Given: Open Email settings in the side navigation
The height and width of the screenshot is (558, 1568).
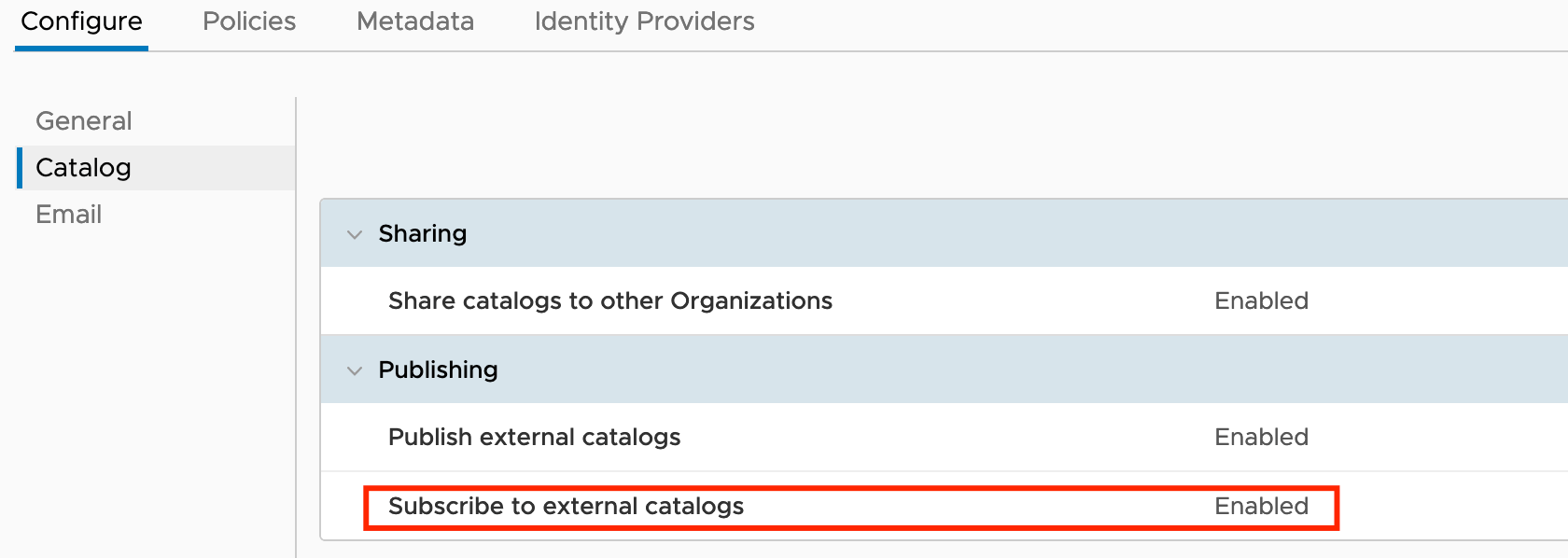Looking at the screenshot, I should pos(69,215).
